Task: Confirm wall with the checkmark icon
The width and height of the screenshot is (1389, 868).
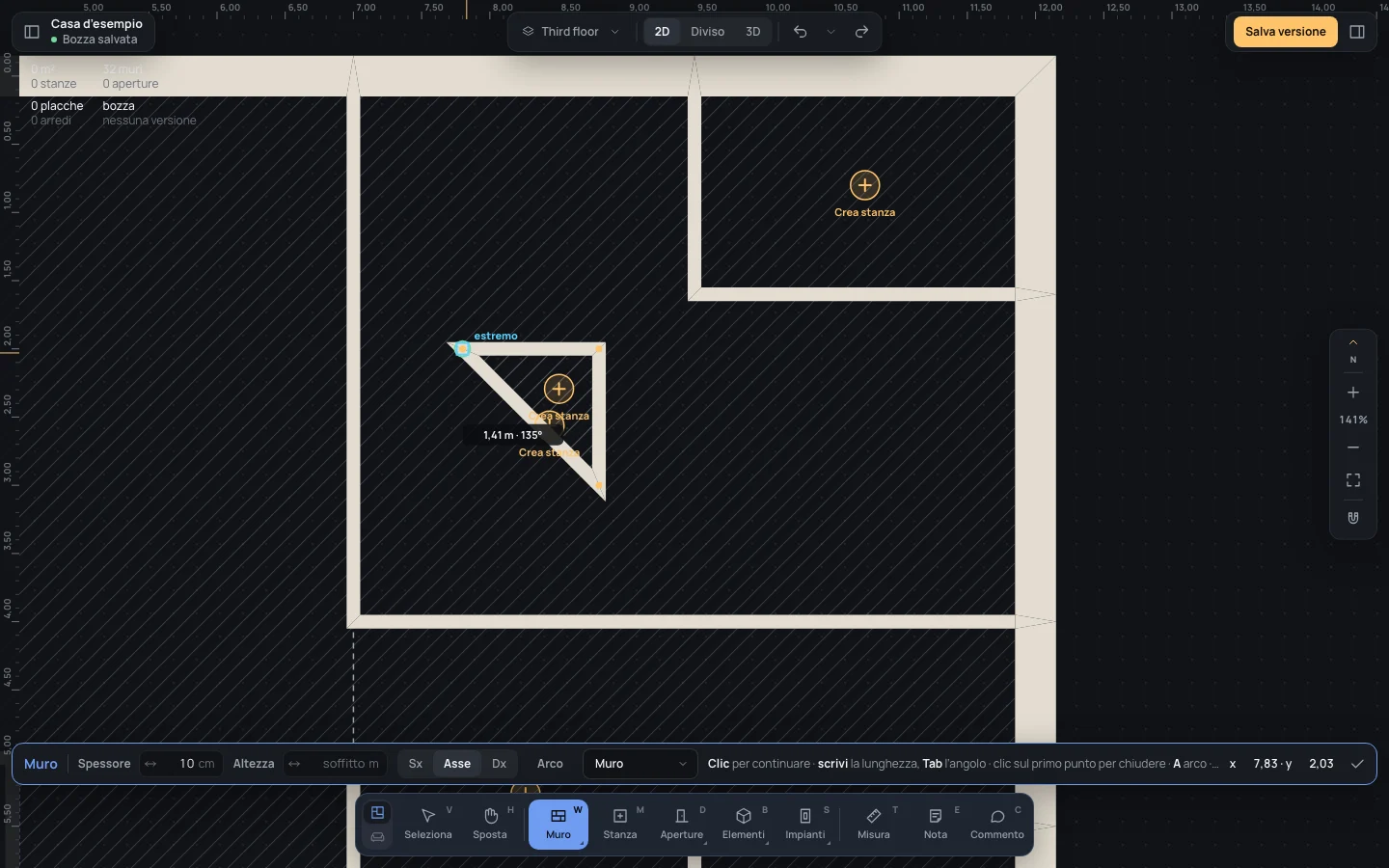Action: pyautogui.click(x=1358, y=764)
